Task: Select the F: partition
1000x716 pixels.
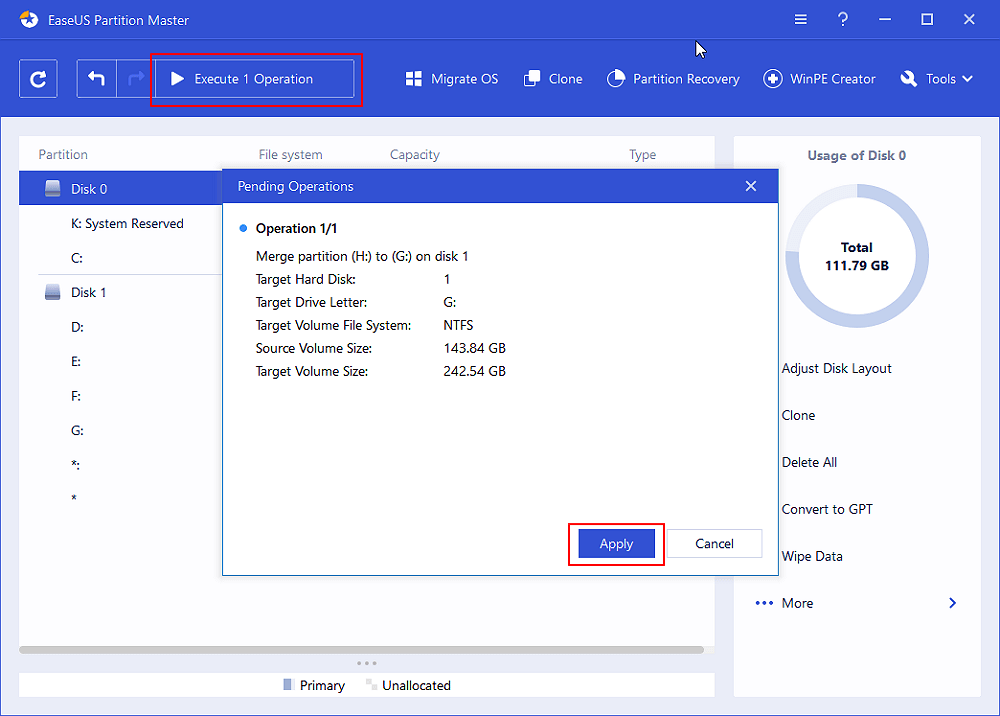Action: click(x=76, y=396)
